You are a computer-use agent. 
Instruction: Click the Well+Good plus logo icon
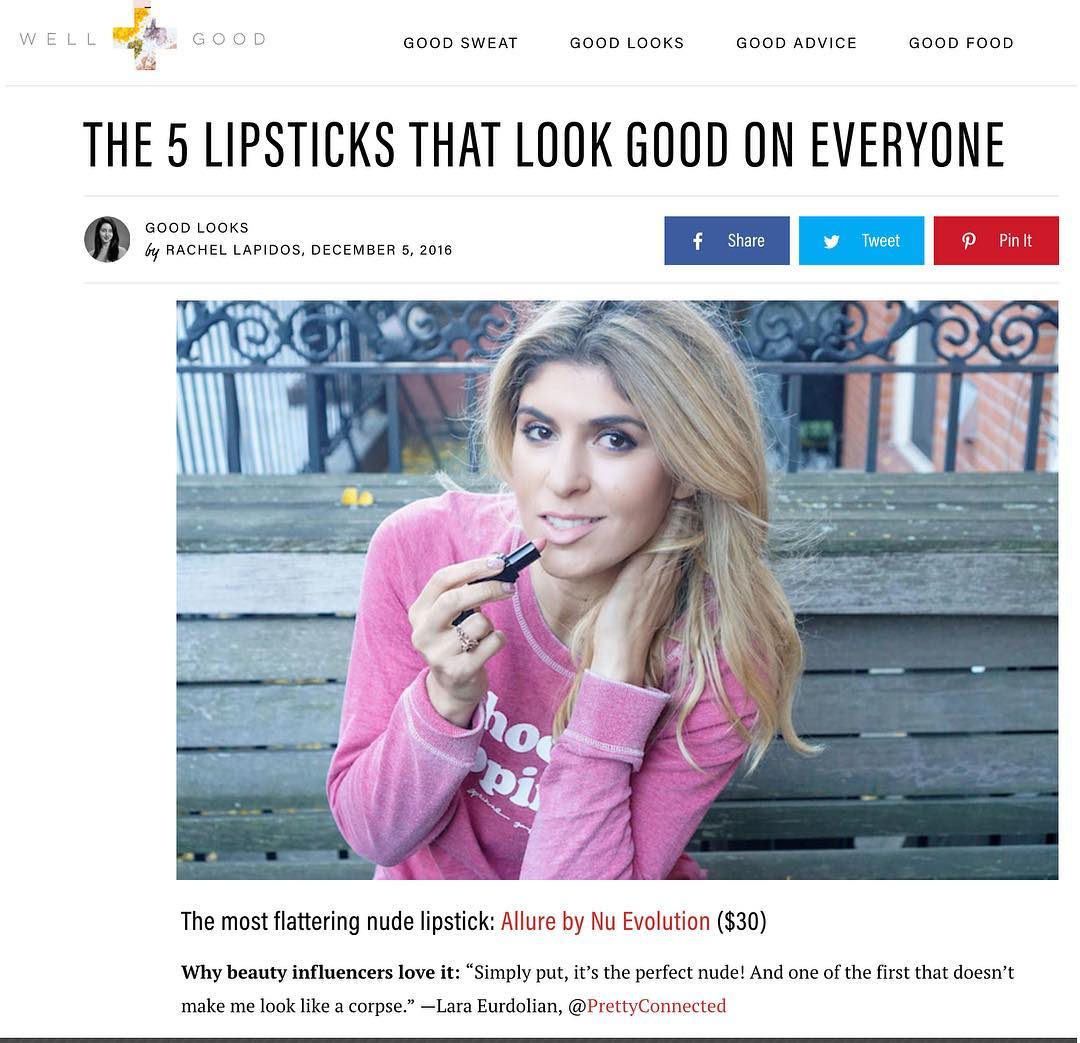(x=145, y=36)
